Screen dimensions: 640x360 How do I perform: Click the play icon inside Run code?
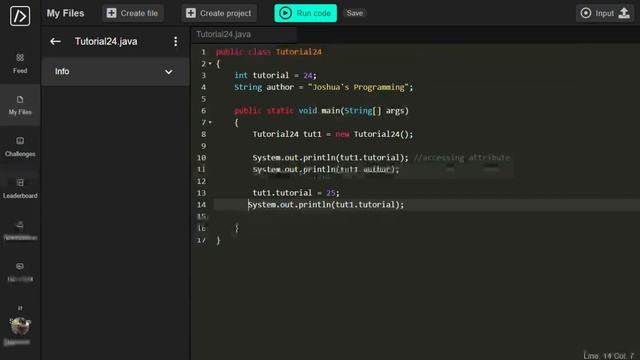pos(285,13)
